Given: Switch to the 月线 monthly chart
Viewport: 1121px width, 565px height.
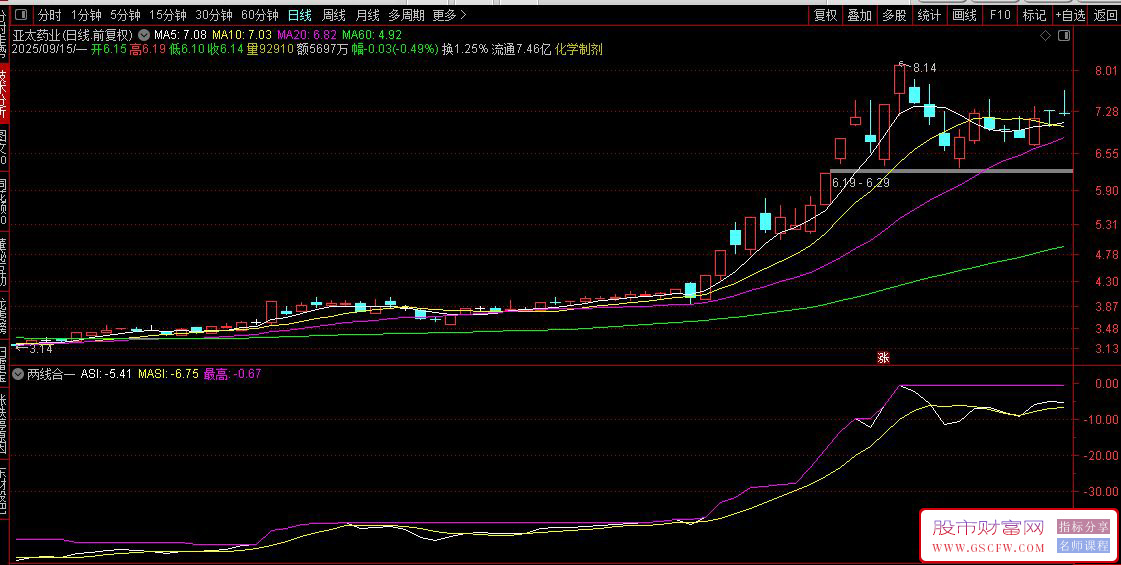Looking at the screenshot, I should pyautogui.click(x=367, y=14).
